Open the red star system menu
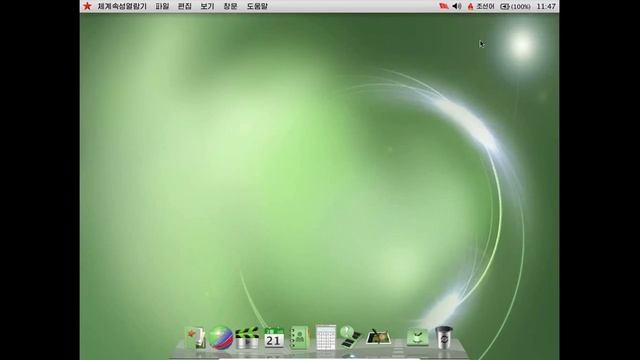The width and height of the screenshot is (640, 360). click(x=87, y=6)
